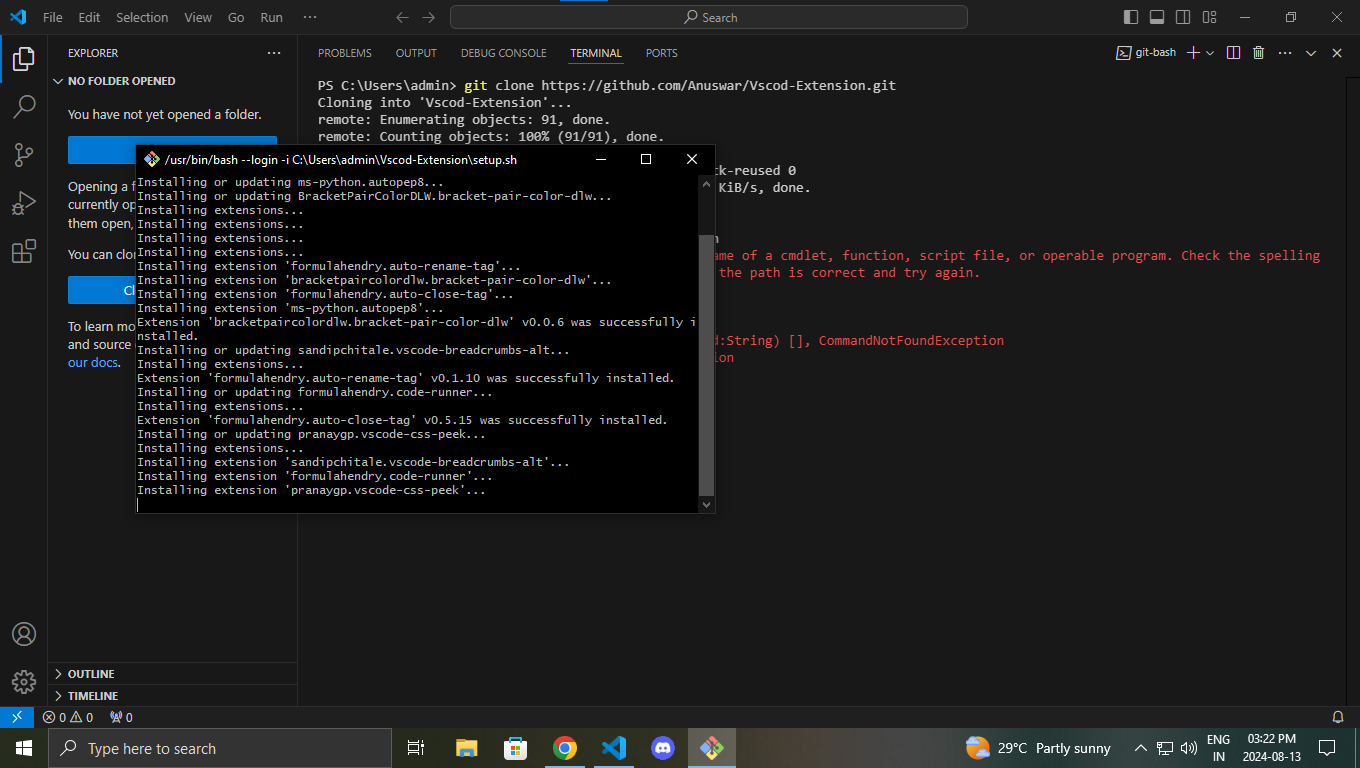
Task: Expand the OUTLINE section
Action: 91,674
